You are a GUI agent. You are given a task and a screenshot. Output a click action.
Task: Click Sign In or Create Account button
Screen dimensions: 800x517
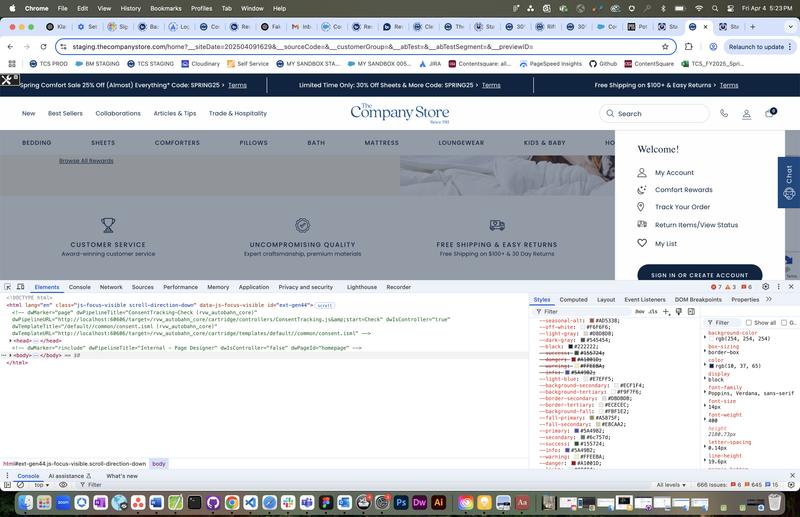[699, 272]
